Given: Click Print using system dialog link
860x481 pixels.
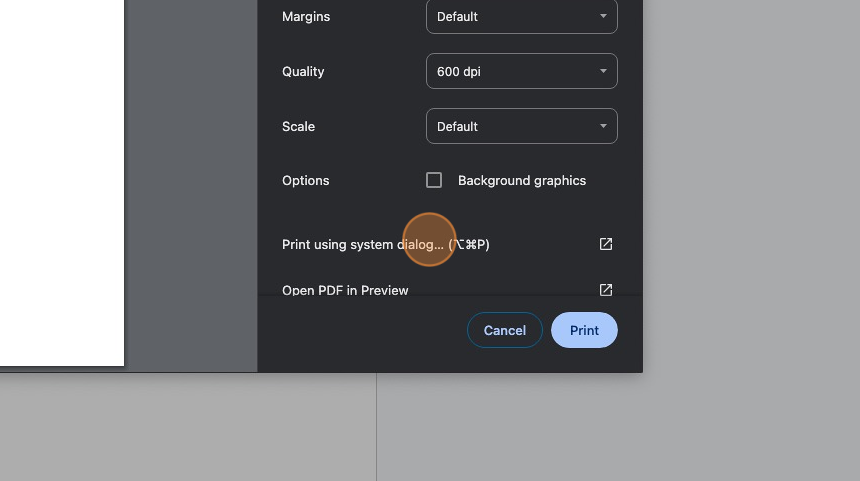Looking at the screenshot, I should tap(386, 244).
